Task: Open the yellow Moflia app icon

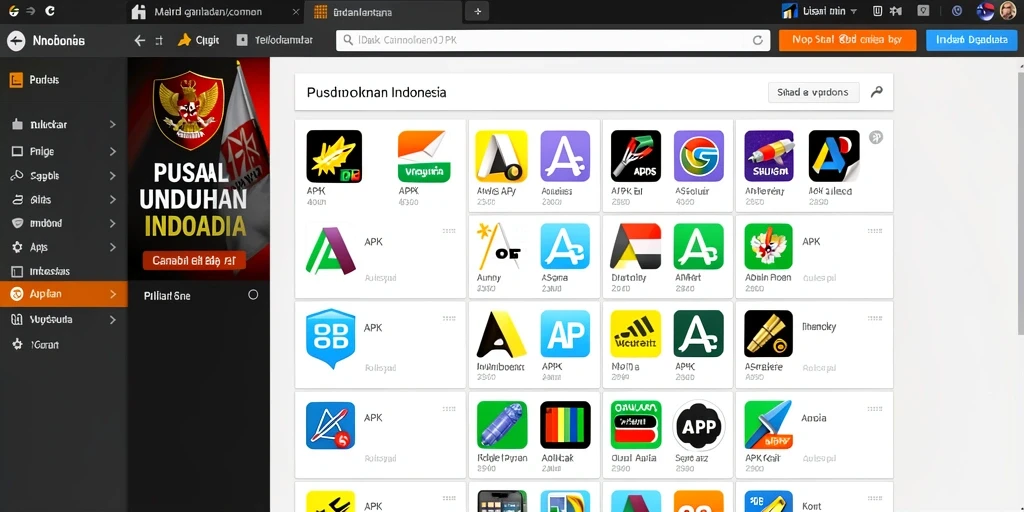Action: [x=635, y=334]
